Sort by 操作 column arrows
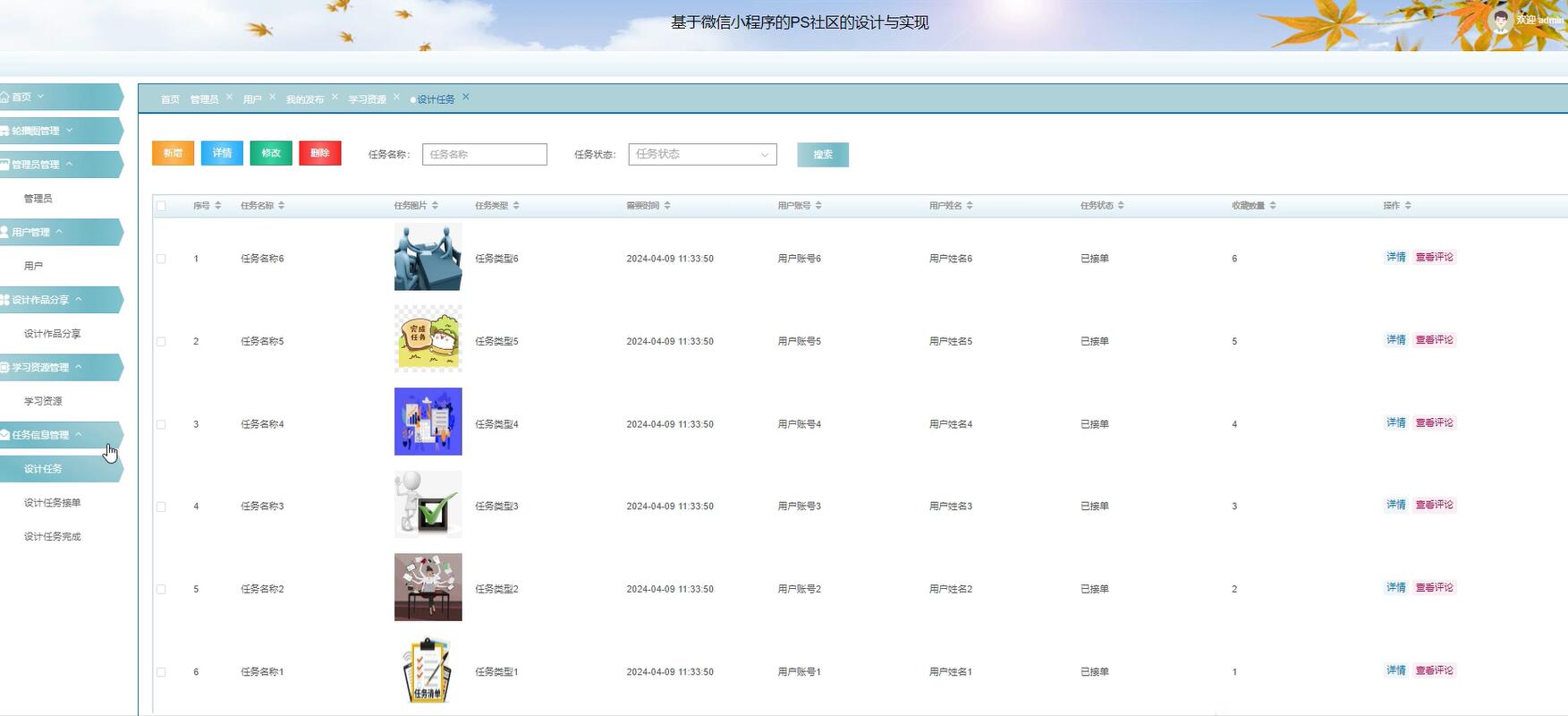Viewport: 1568px width, 716px height. [1408, 206]
